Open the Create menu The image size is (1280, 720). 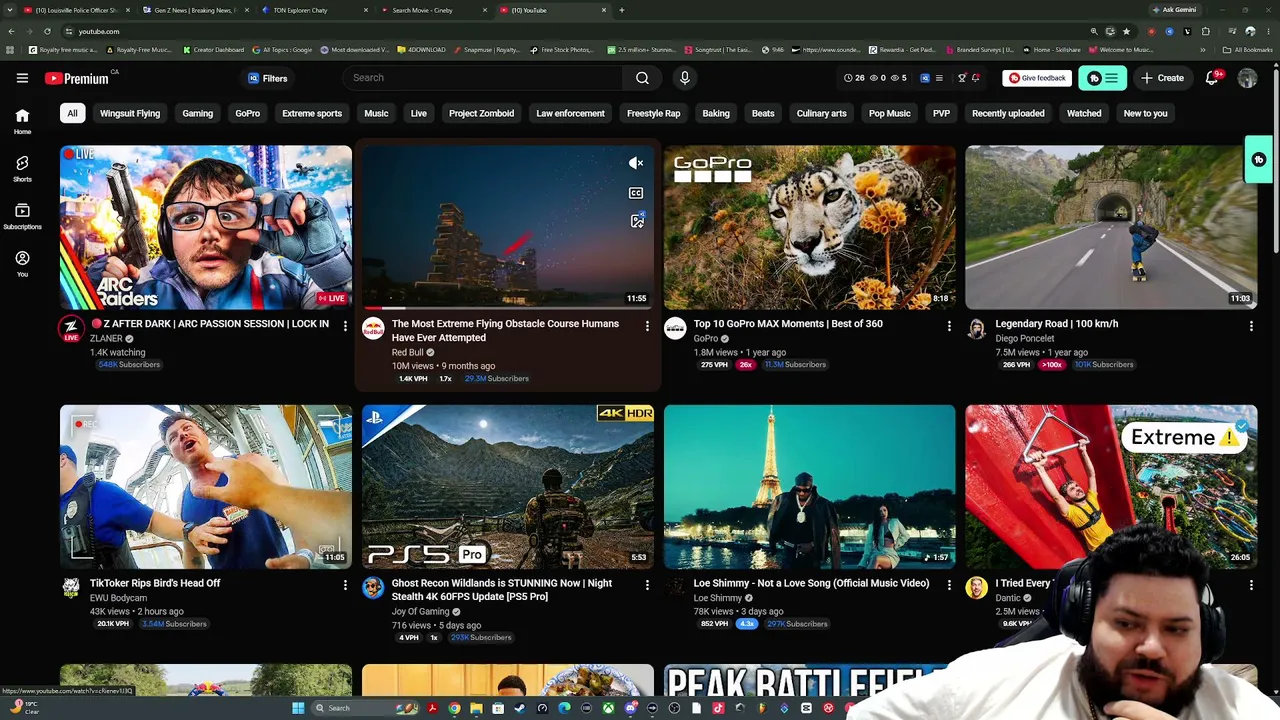point(1162,78)
